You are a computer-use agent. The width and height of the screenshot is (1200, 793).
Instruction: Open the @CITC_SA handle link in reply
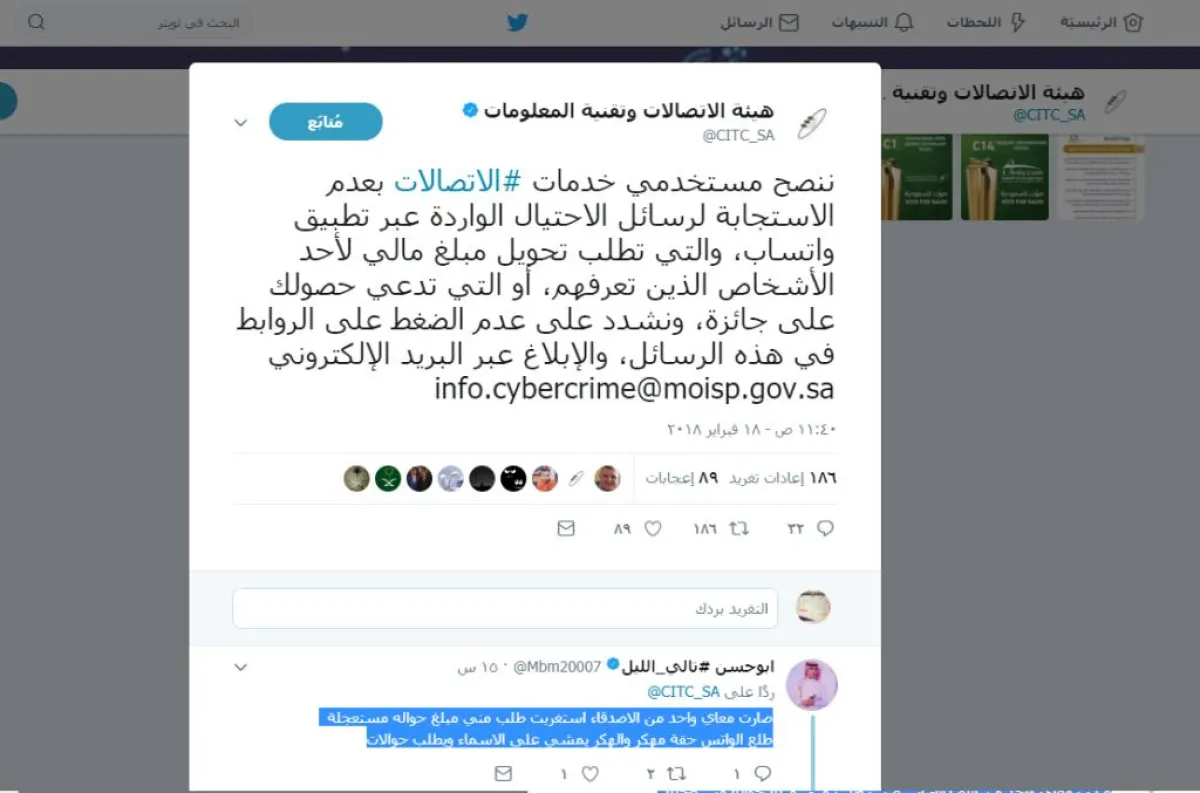684,692
